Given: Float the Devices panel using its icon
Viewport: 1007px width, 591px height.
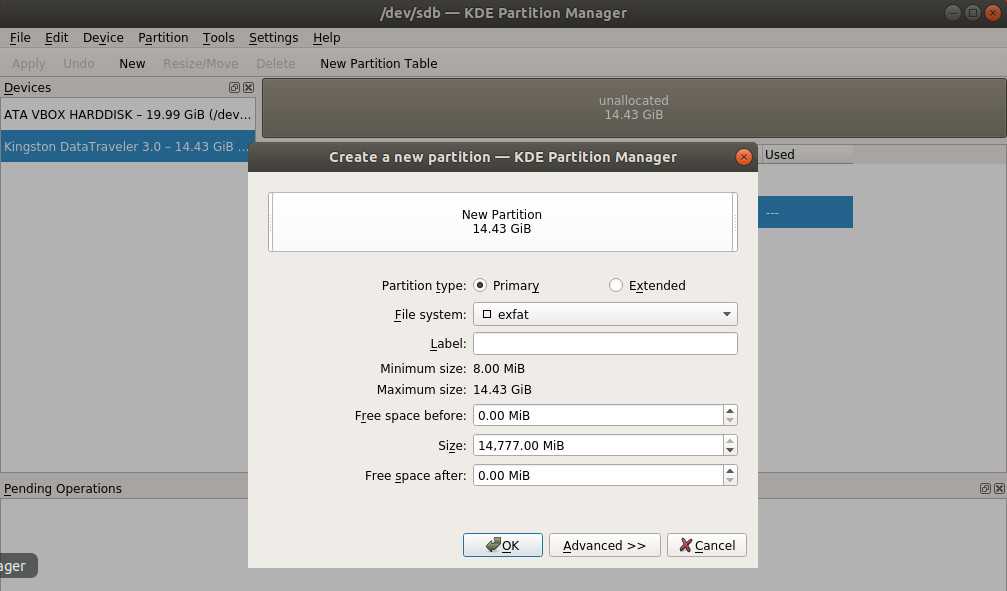Looking at the screenshot, I should click(235, 88).
